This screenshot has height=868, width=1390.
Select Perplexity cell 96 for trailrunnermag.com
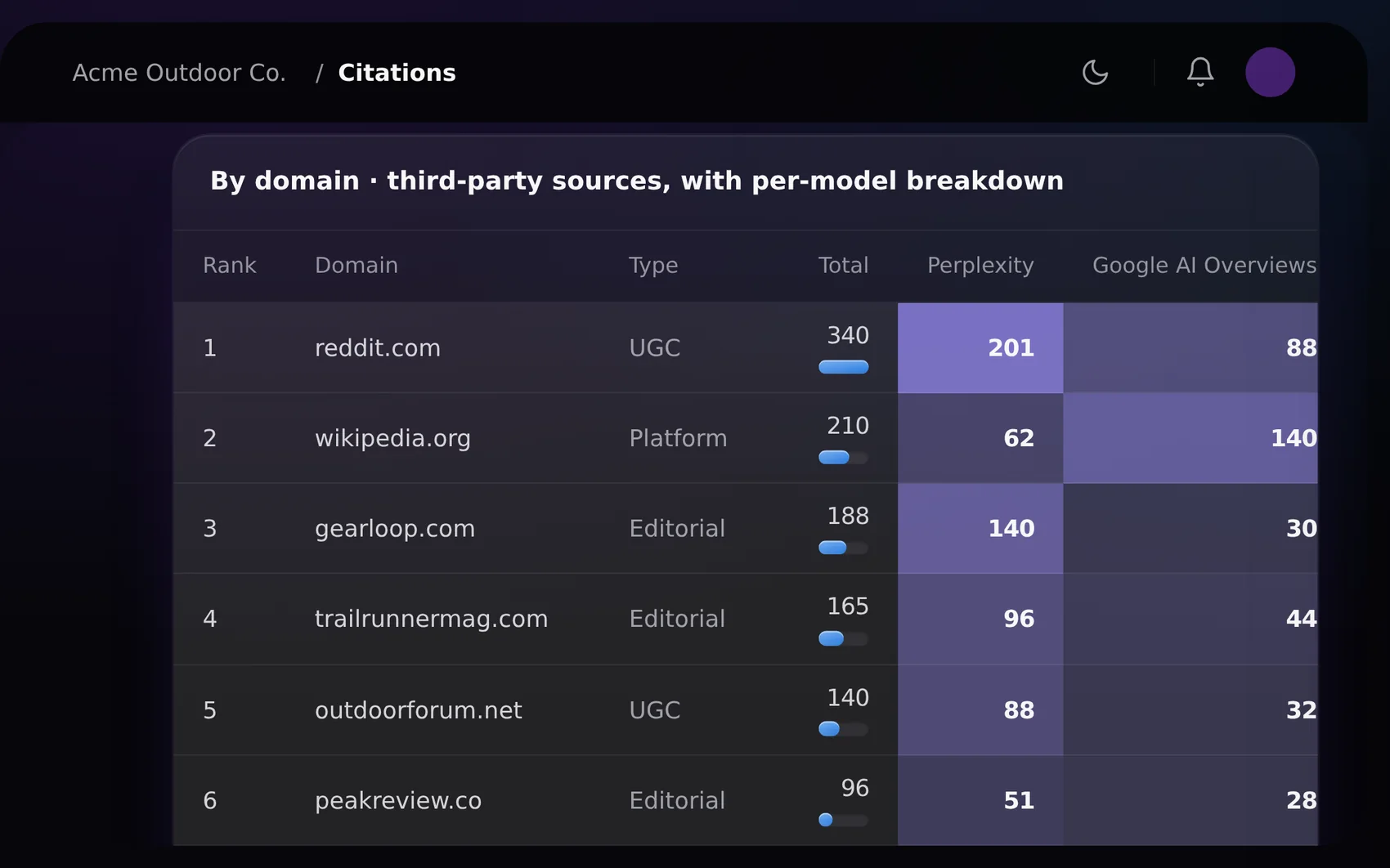pyautogui.click(x=980, y=619)
